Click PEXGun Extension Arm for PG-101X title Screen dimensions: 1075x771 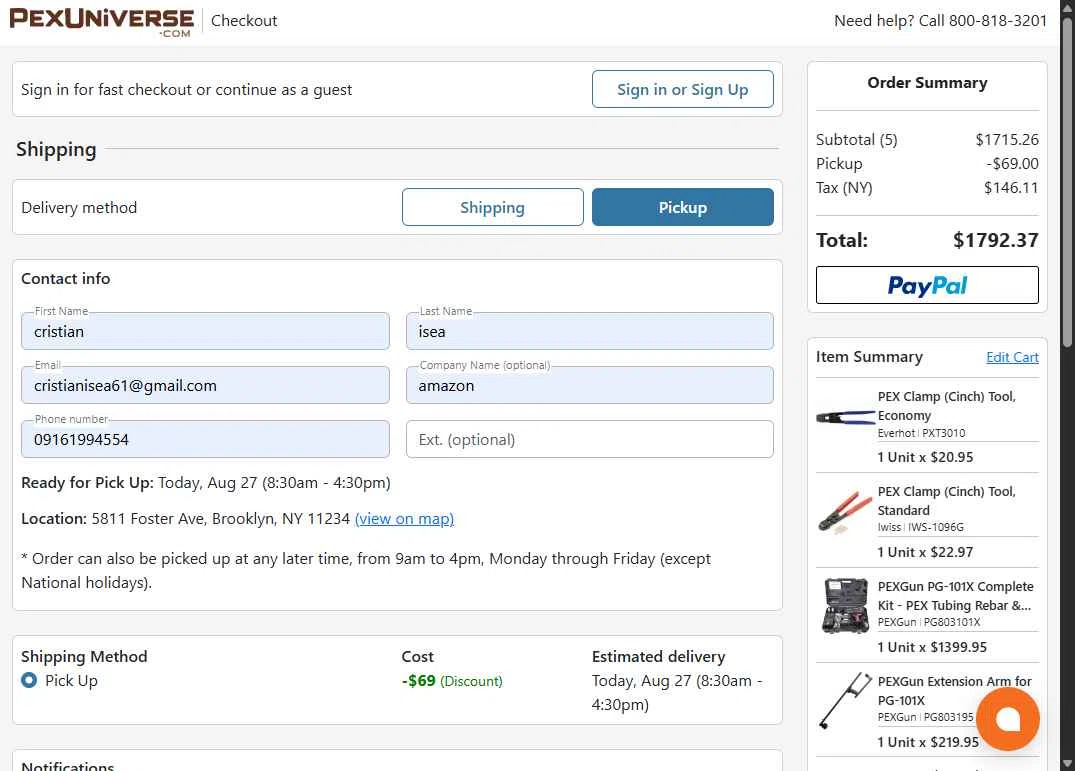954,691
